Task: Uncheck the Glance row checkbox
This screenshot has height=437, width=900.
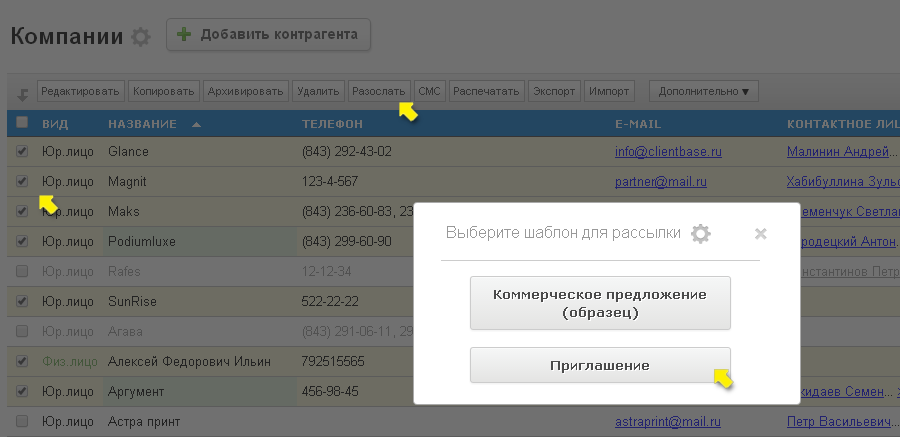Action: pos(22,152)
